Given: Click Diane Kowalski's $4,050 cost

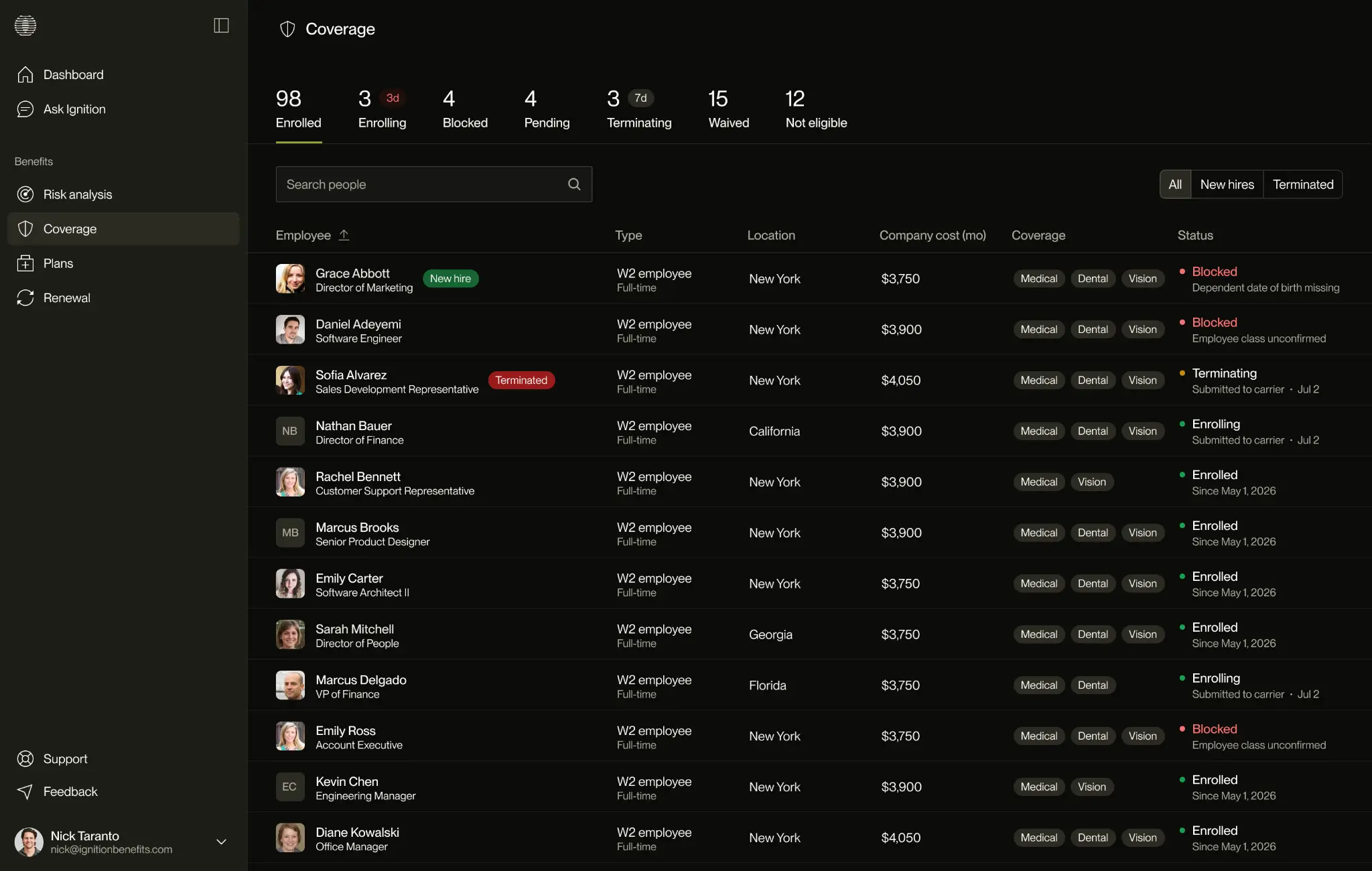Looking at the screenshot, I should click(900, 837).
